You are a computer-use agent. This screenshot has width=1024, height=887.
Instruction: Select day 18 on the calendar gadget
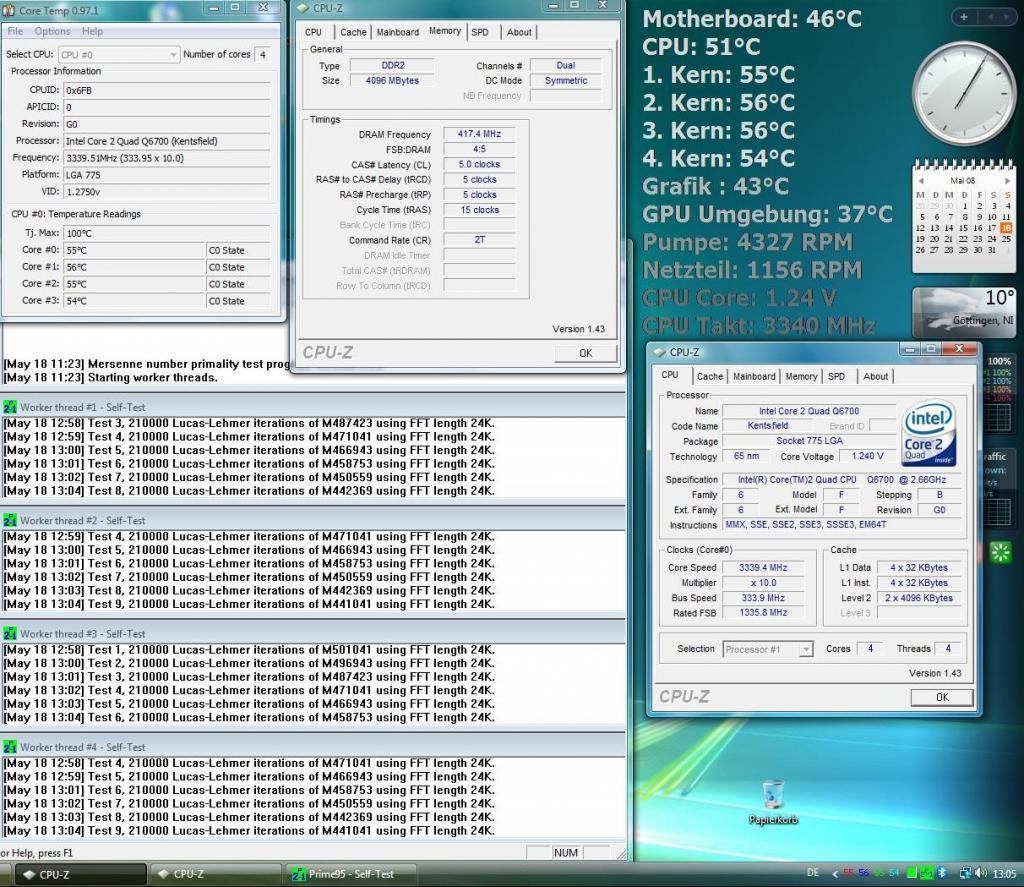click(1006, 228)
